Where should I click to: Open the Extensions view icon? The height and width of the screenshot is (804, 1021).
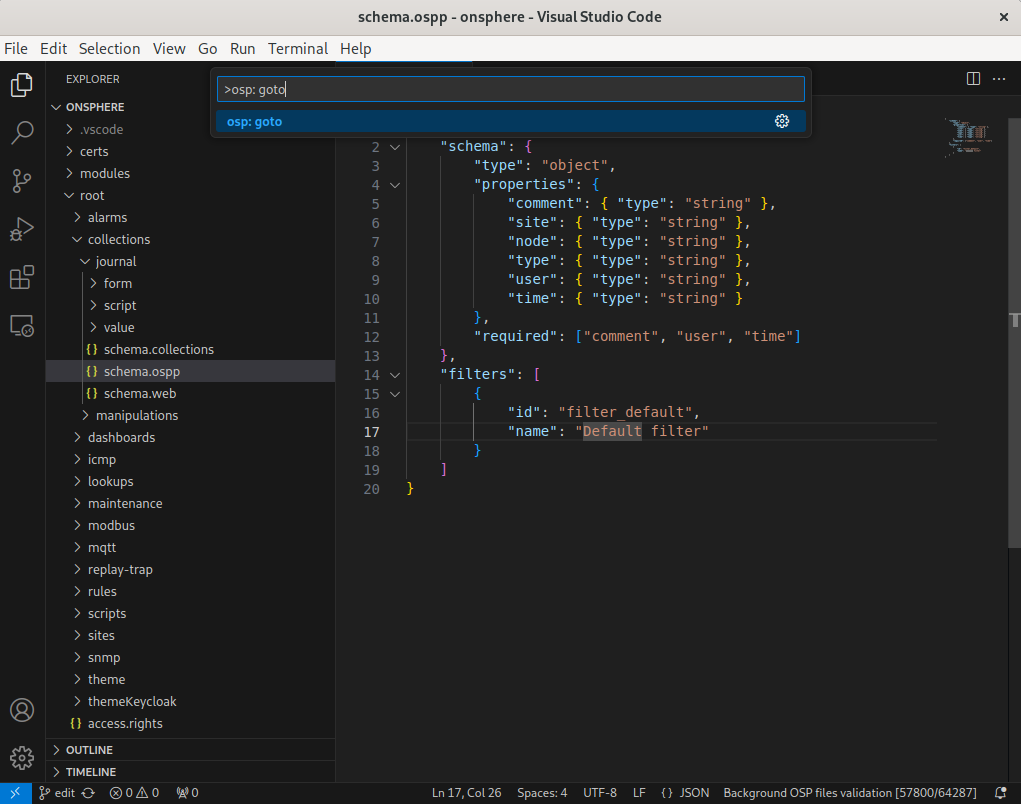pos(21,277)
